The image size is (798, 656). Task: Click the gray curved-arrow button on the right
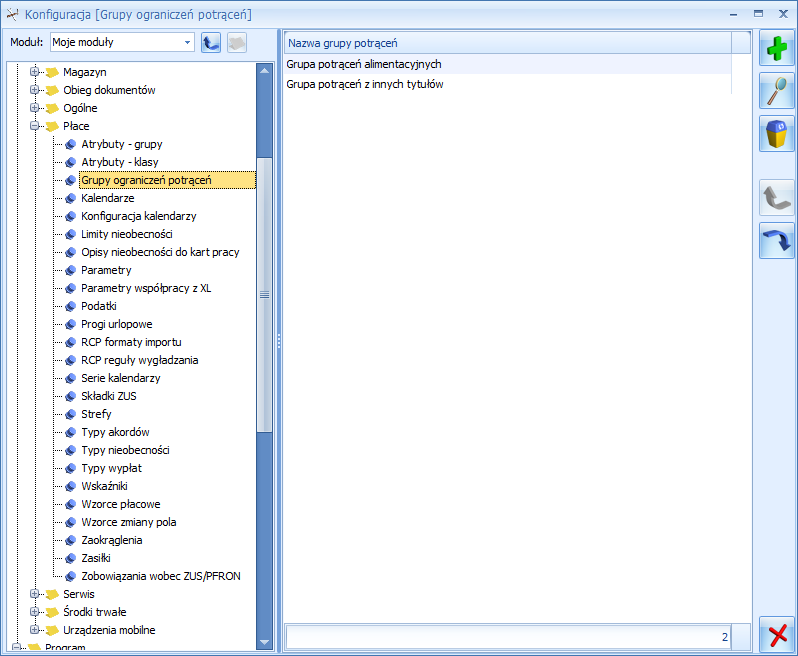pyautogui.click(x=777, y=197)
